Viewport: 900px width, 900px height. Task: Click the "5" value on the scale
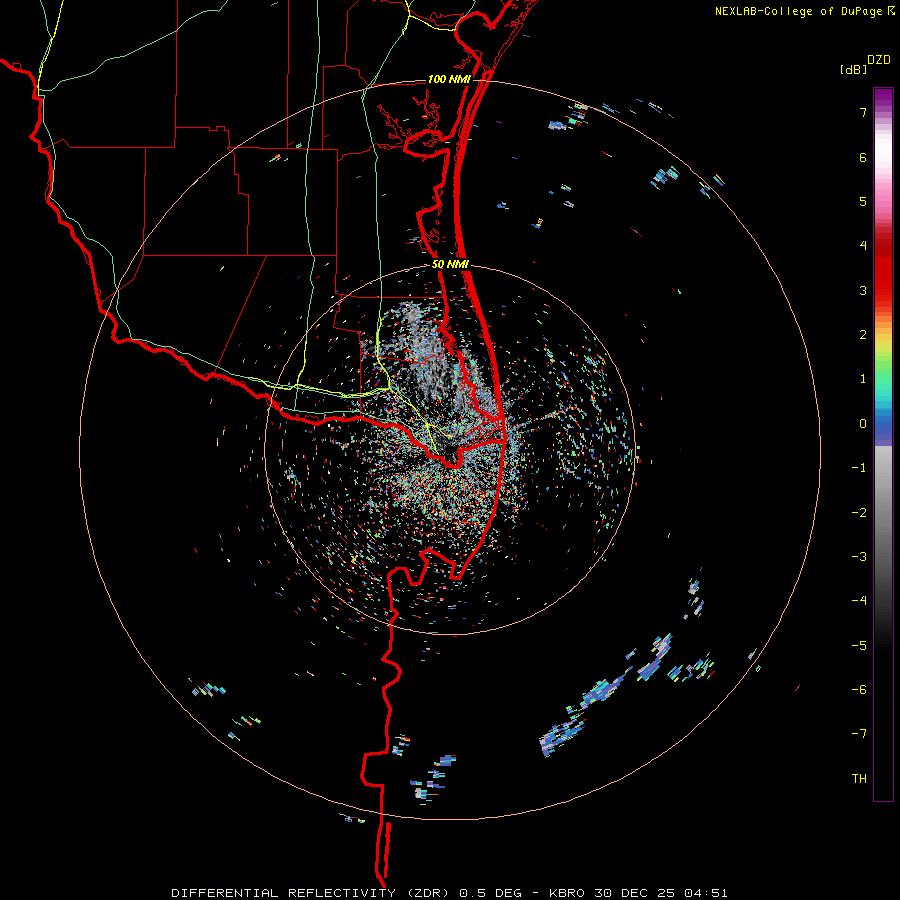(863, 201)
